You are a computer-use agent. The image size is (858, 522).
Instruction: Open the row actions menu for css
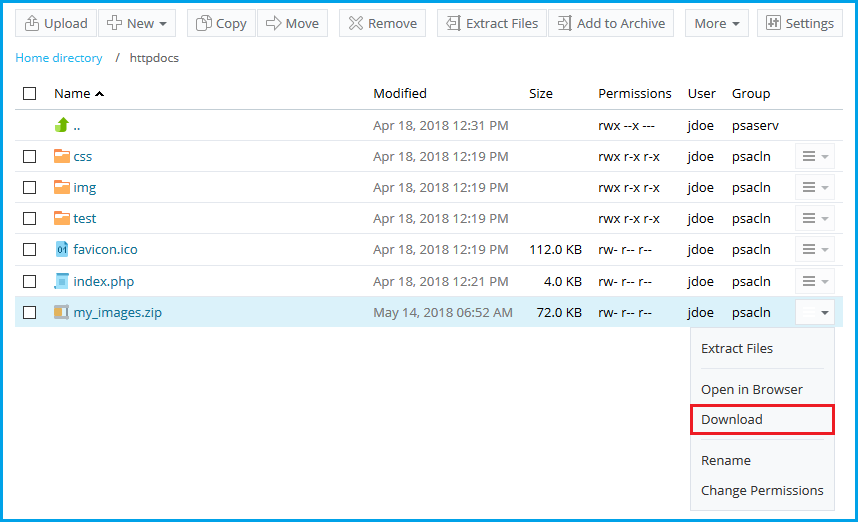[x=815, y=157]
